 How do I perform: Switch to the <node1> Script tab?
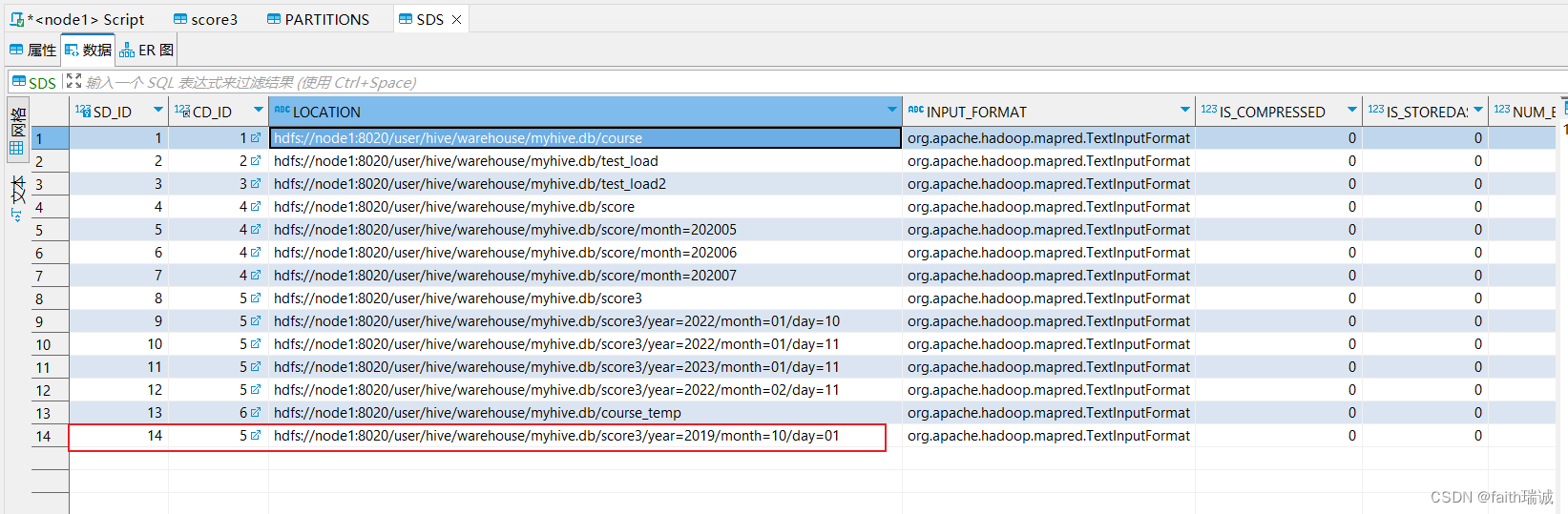(77, 19)
